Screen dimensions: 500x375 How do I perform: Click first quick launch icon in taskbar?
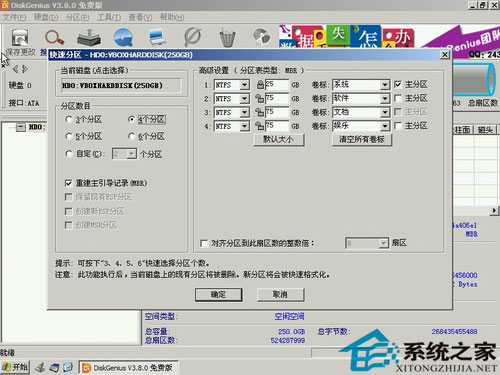(x=40, y=367)
